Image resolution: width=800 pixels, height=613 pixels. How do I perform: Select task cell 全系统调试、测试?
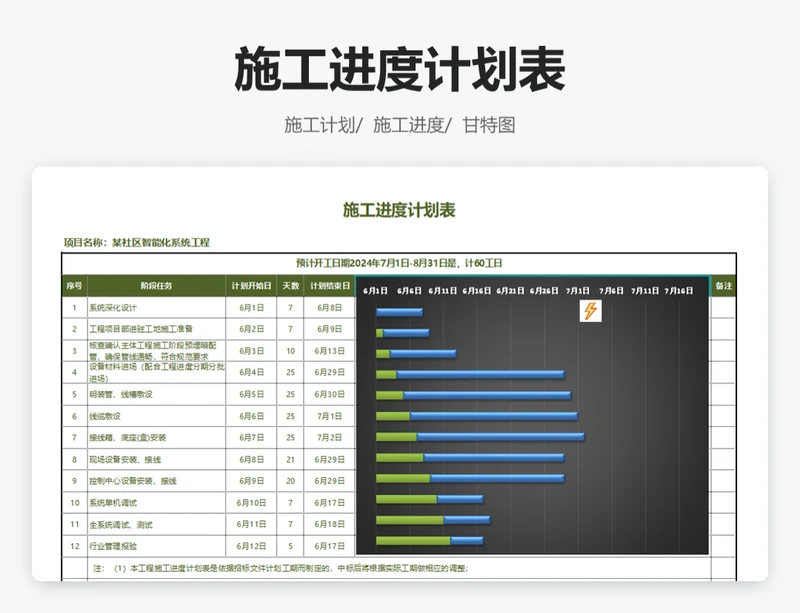157,525
